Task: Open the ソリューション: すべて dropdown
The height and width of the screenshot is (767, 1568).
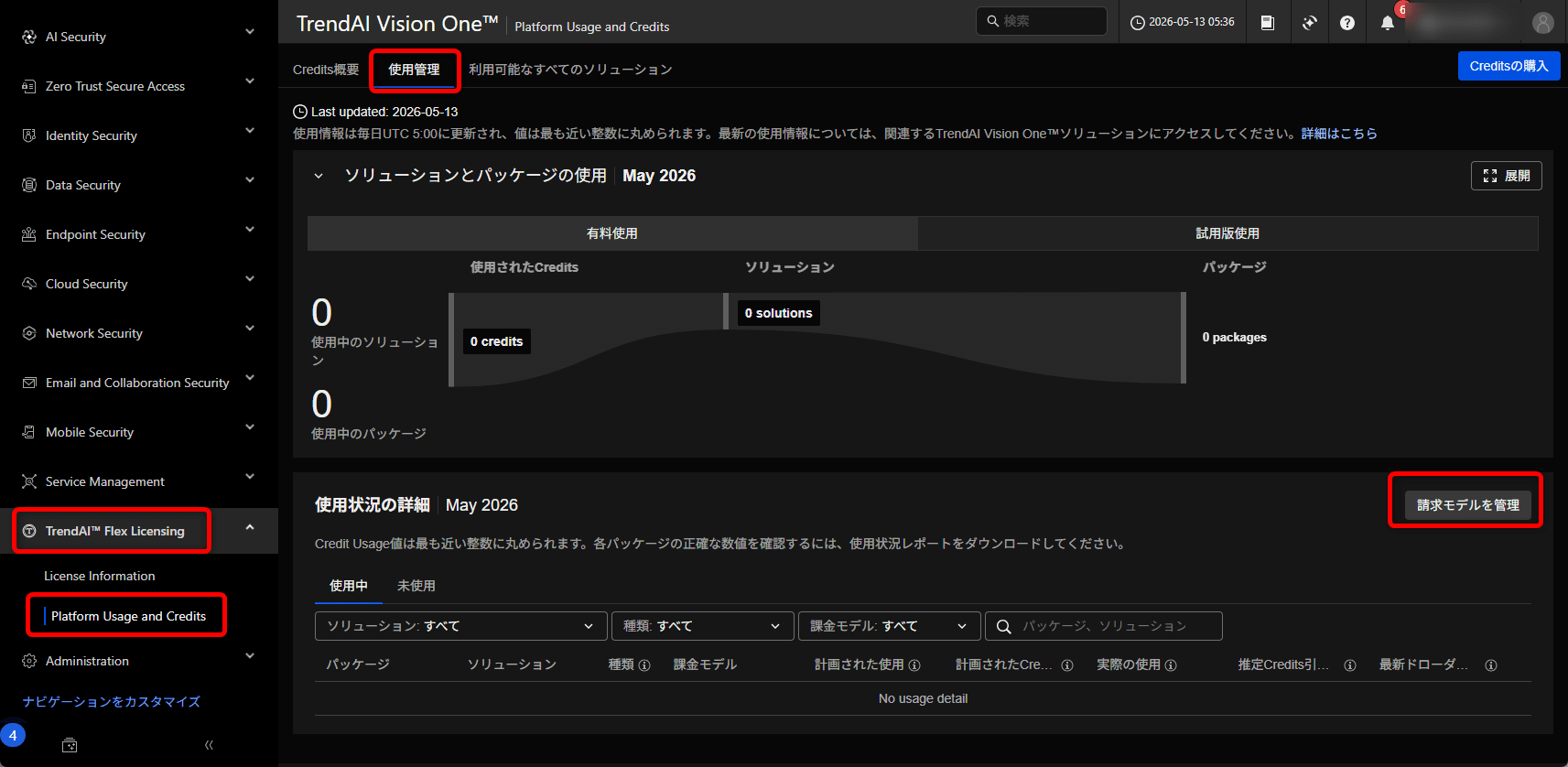Action: coord(460,626)
